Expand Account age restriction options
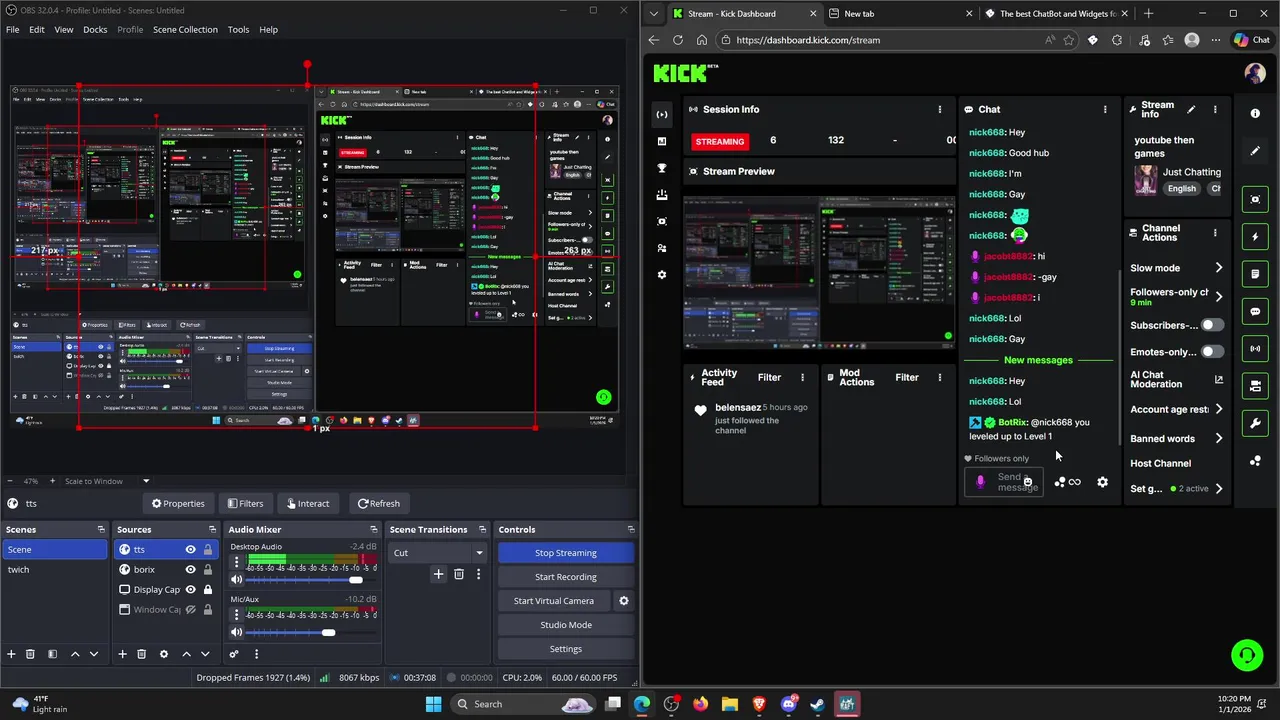 [1218, 409]
